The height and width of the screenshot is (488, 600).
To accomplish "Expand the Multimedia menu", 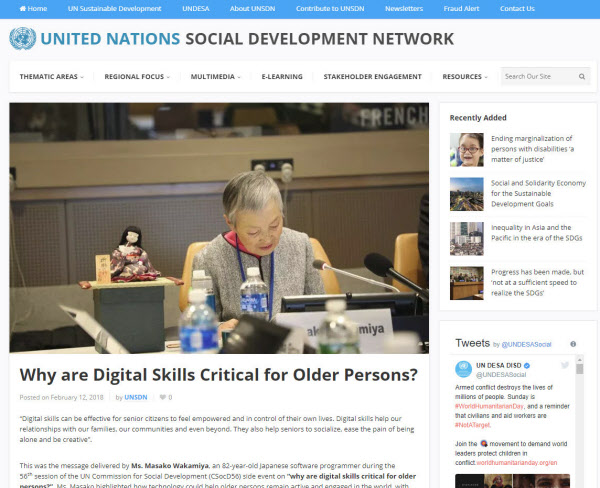I will 216,77.
